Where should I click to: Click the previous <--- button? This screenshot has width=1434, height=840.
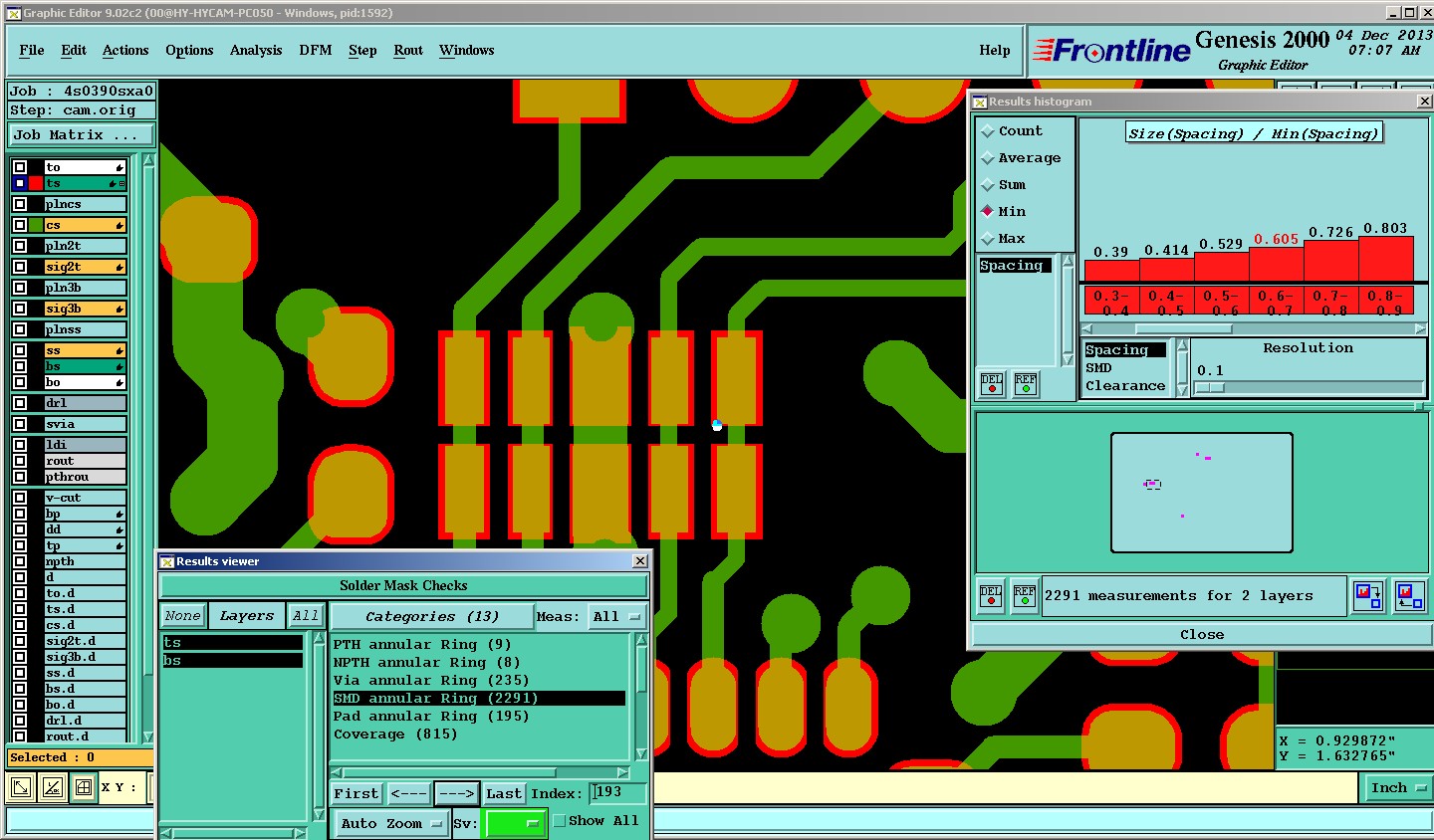tap(408, 793)
